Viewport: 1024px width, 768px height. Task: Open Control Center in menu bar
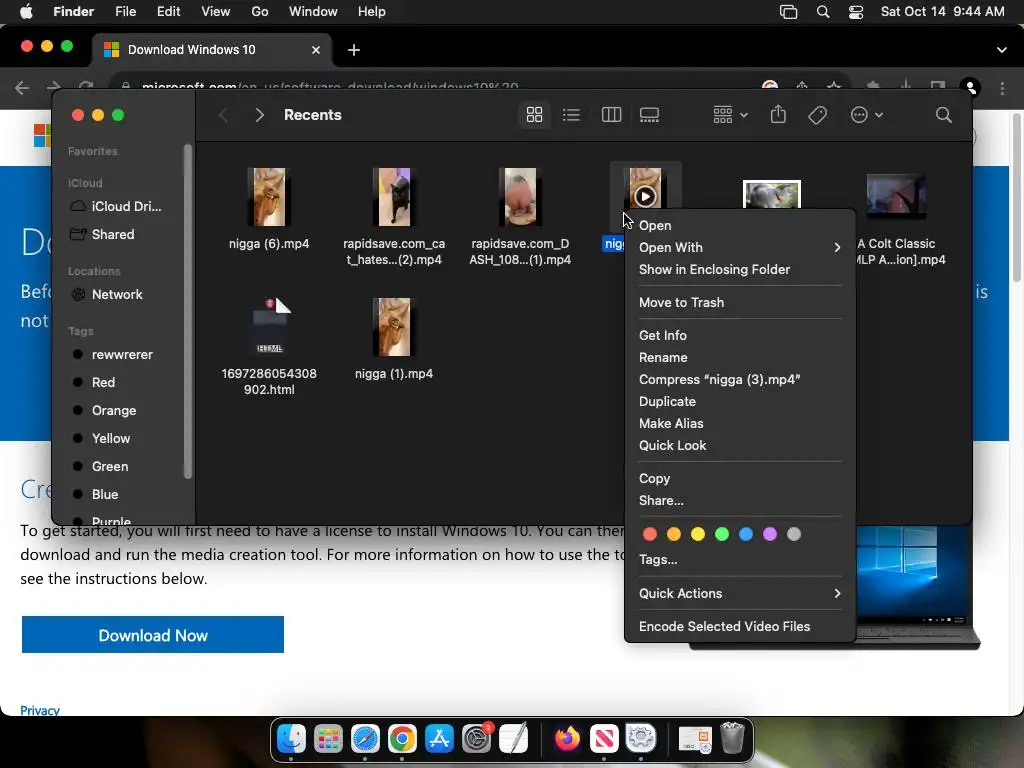pyautogui.click(x=856, y=12)
